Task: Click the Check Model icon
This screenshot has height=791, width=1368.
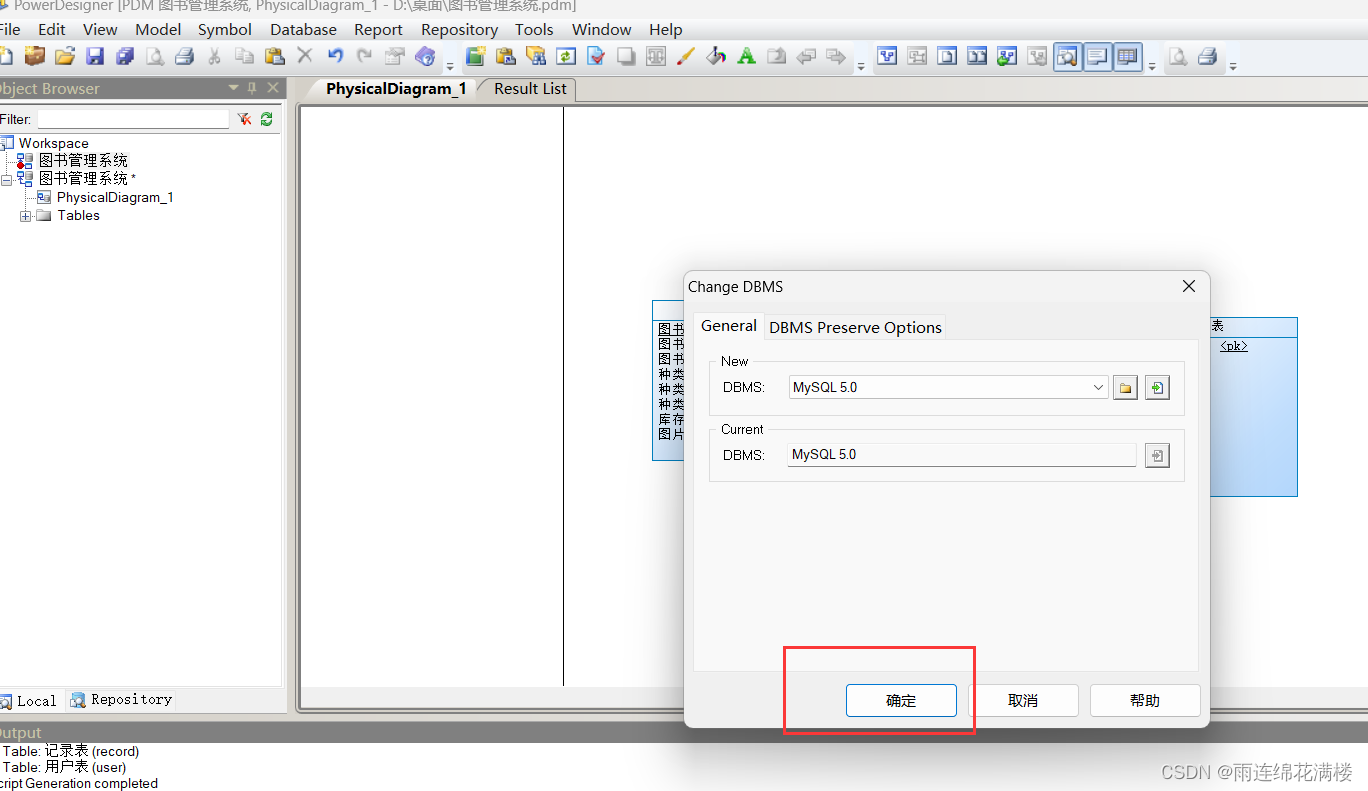Action: point(596,56)
